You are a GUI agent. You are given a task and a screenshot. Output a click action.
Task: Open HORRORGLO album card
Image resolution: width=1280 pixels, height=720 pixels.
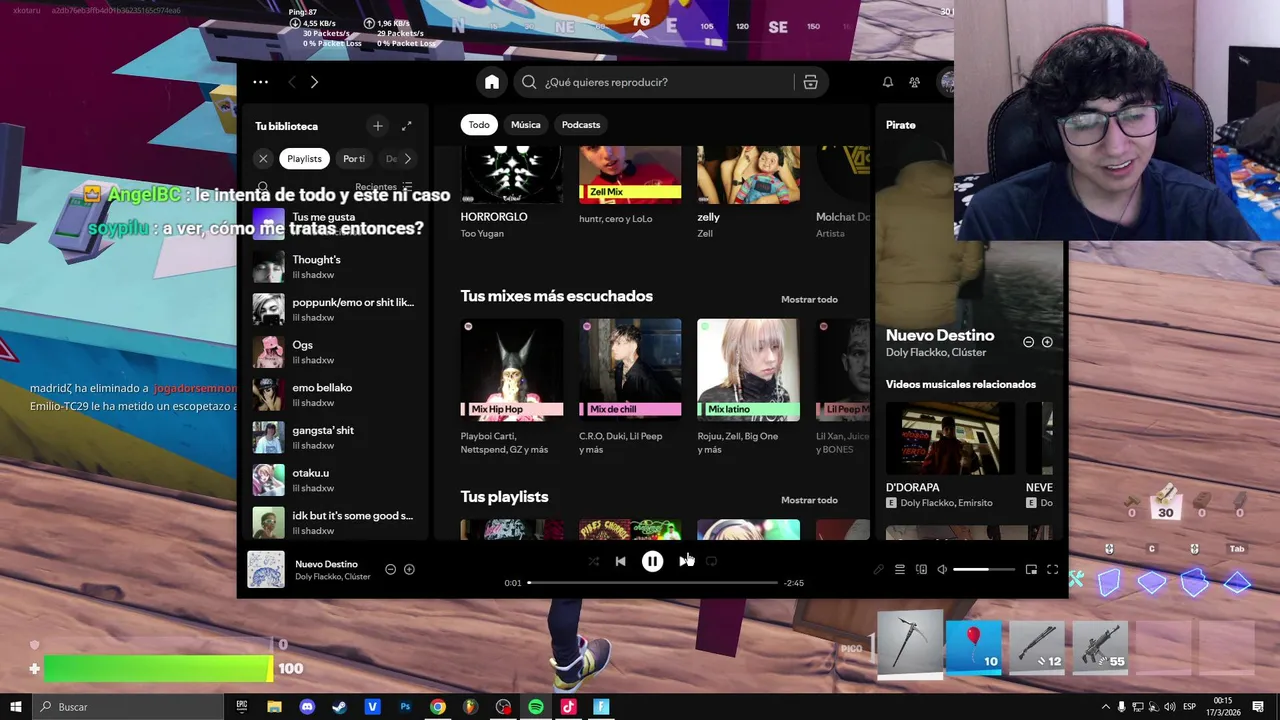[x=512, y=193]
